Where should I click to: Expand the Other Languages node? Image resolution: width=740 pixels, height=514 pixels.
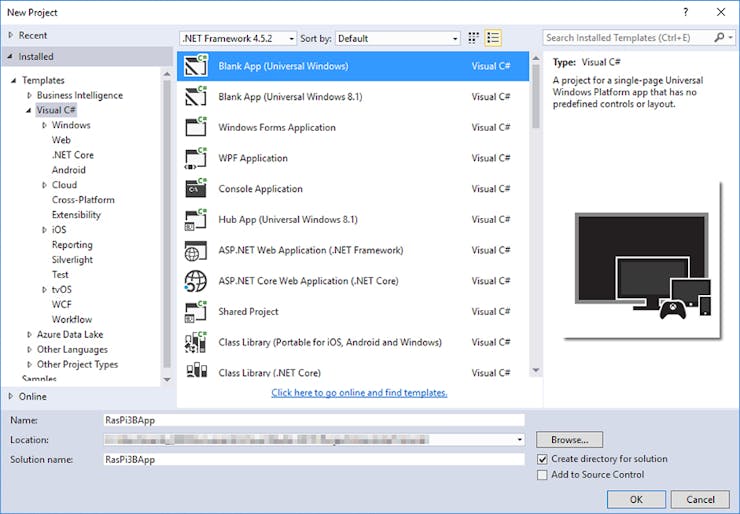(x=29, y=350)
